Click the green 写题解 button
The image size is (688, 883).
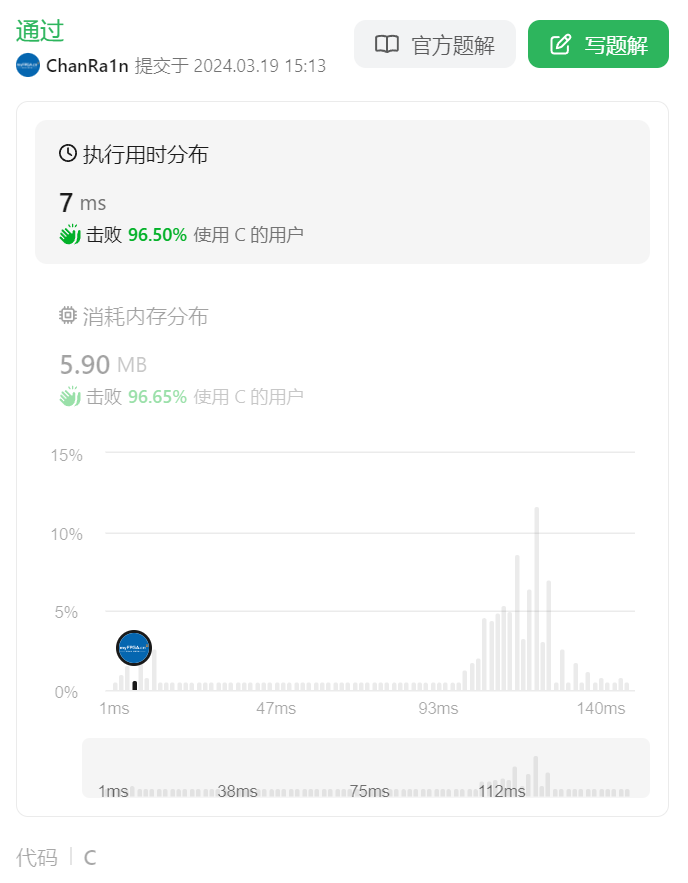click(598, 44)
